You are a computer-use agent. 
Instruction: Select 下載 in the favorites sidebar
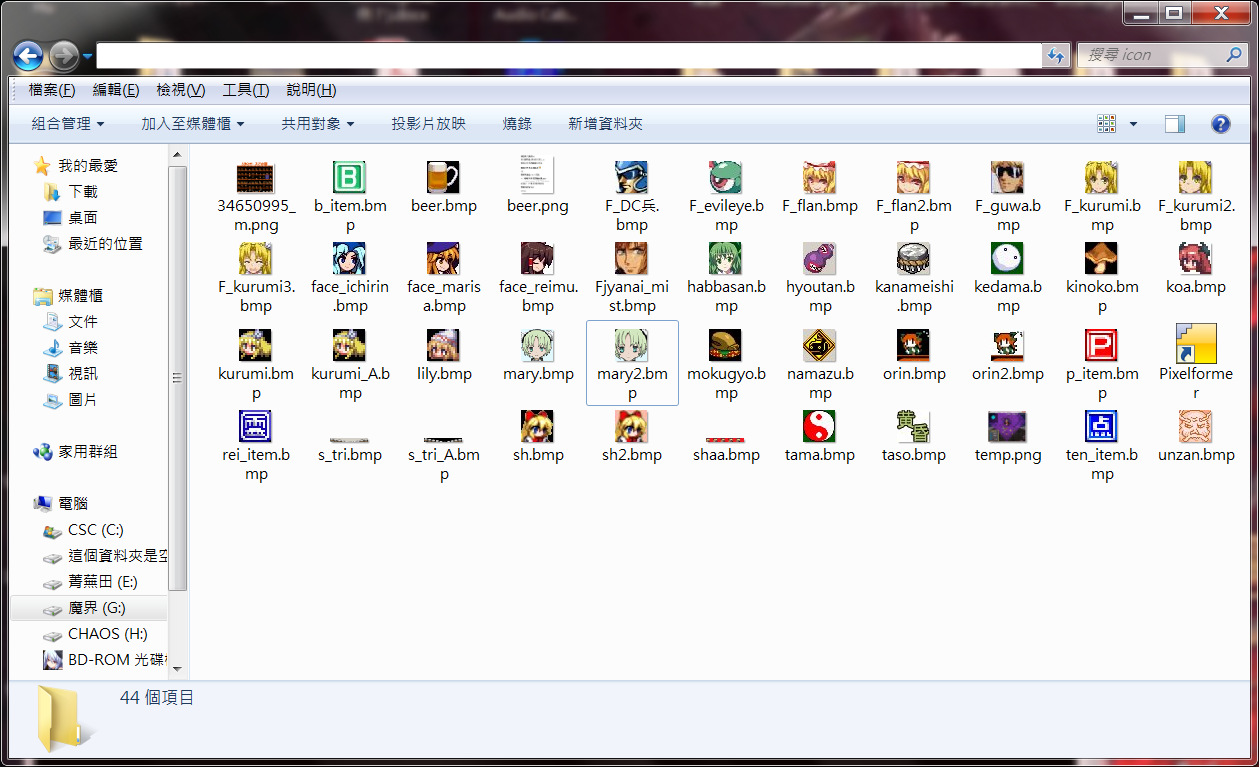pyautogui.click(x=83, y=191)
